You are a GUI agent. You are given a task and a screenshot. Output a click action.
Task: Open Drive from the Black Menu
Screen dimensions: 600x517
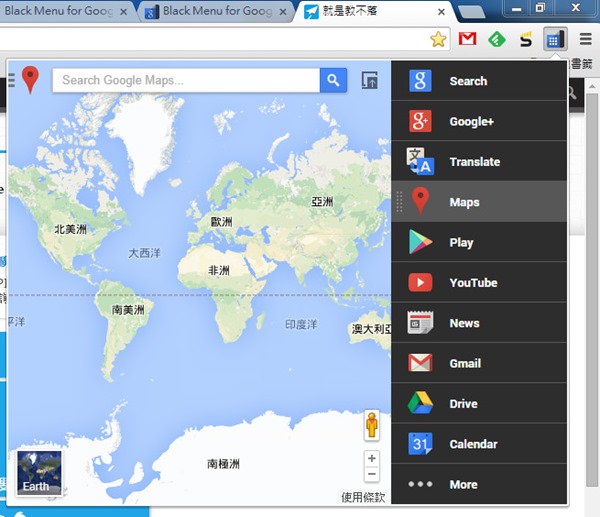pos(479,403)
